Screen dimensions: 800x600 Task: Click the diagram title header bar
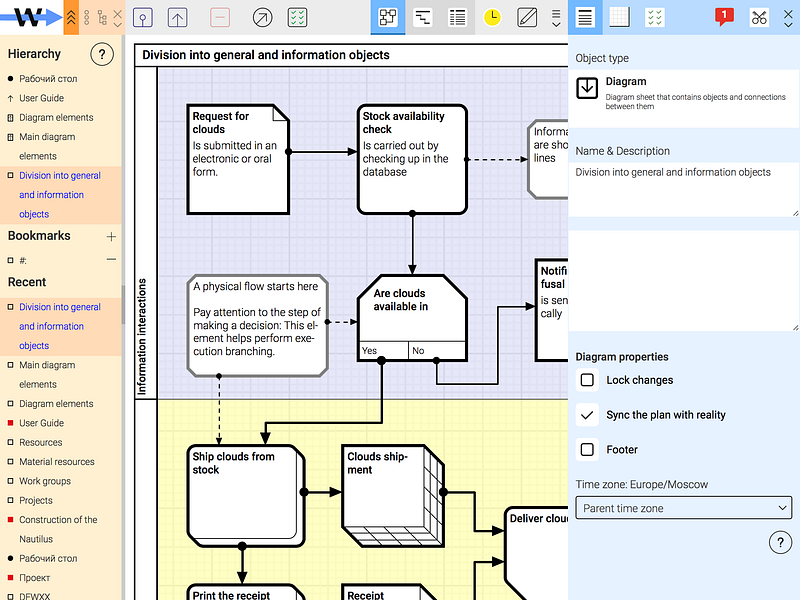coord(352,55)
